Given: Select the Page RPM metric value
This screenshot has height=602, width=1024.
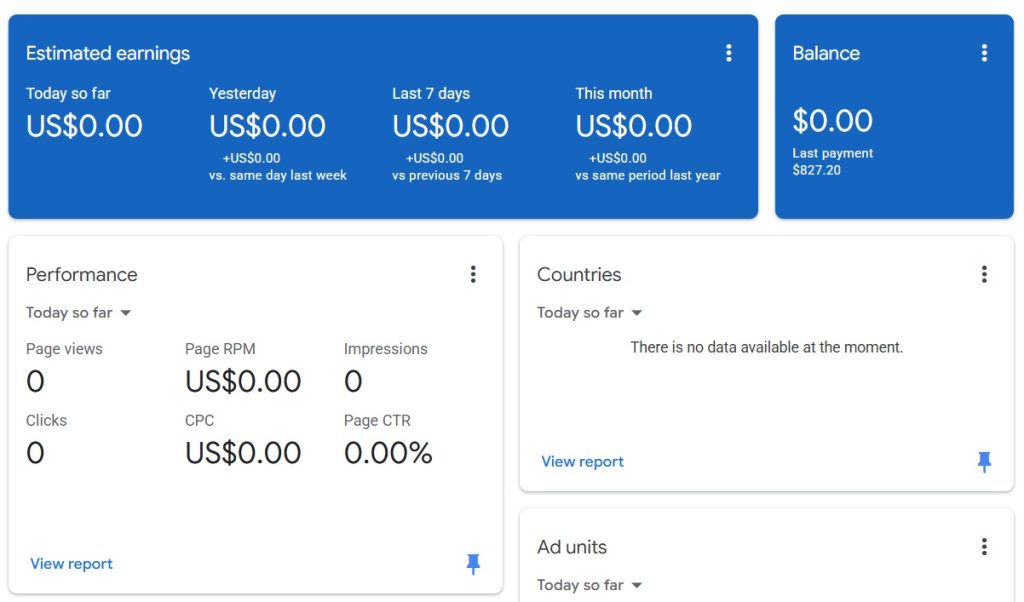Looking at the screenshot, I should click(x=243, y=381).
